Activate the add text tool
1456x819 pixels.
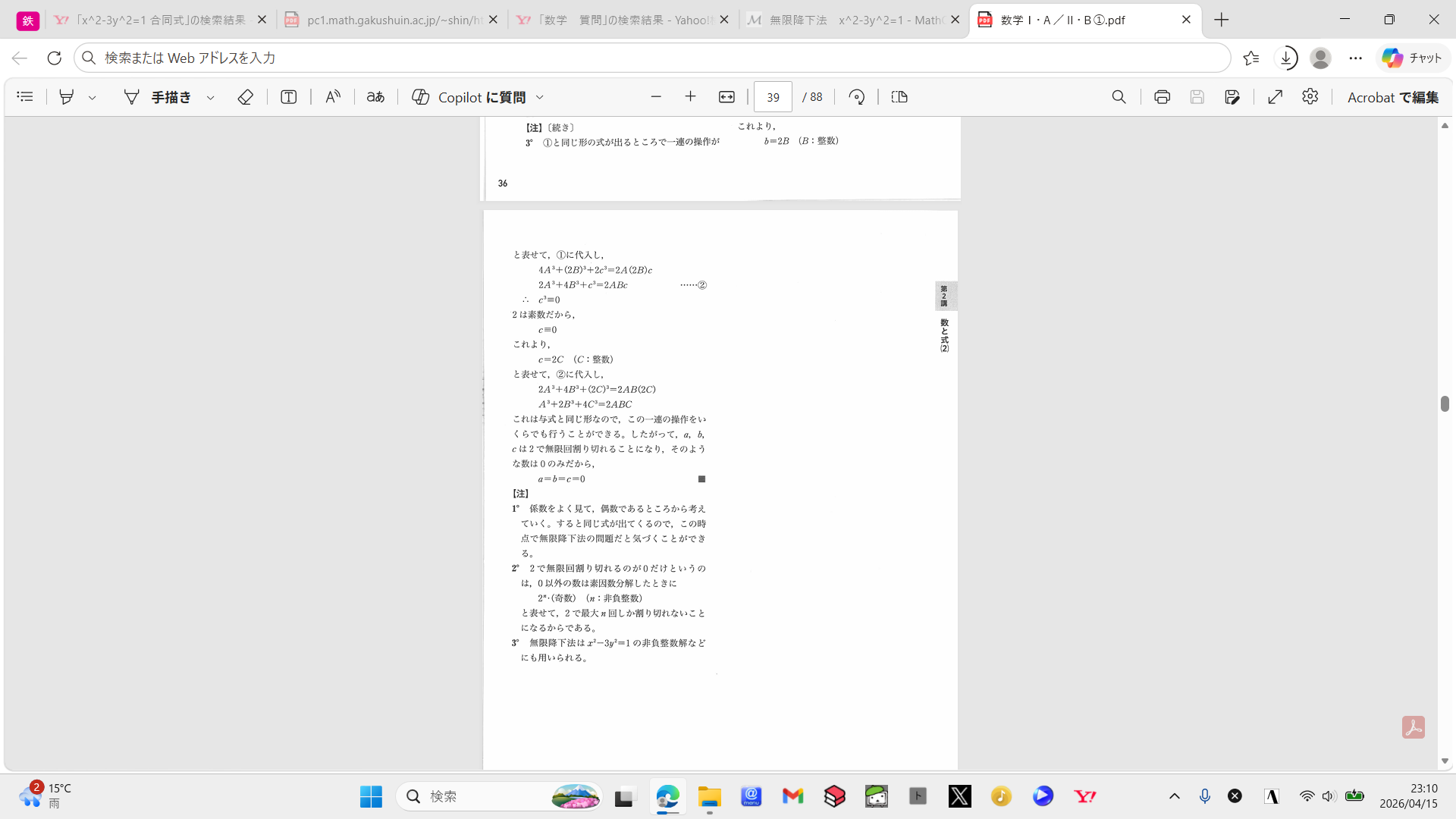click(288, 96)
